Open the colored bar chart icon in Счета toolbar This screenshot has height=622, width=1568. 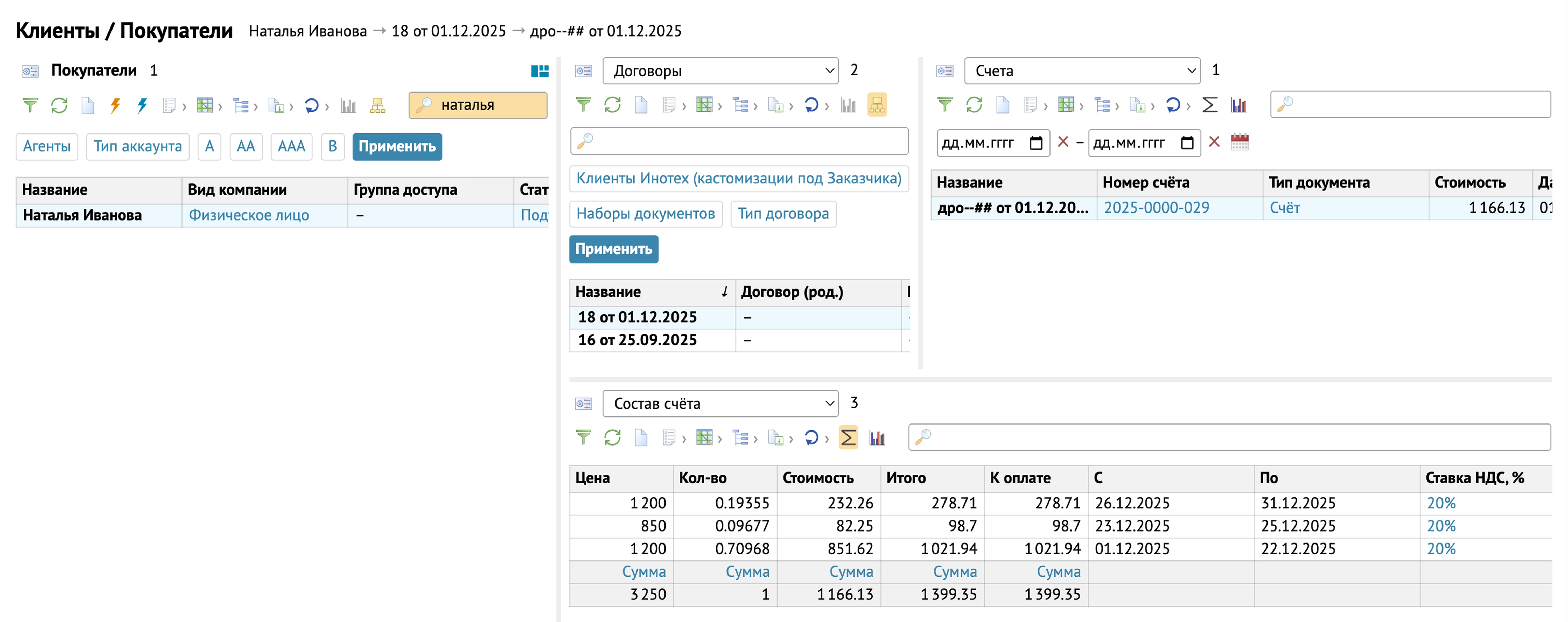(1239, 105)
